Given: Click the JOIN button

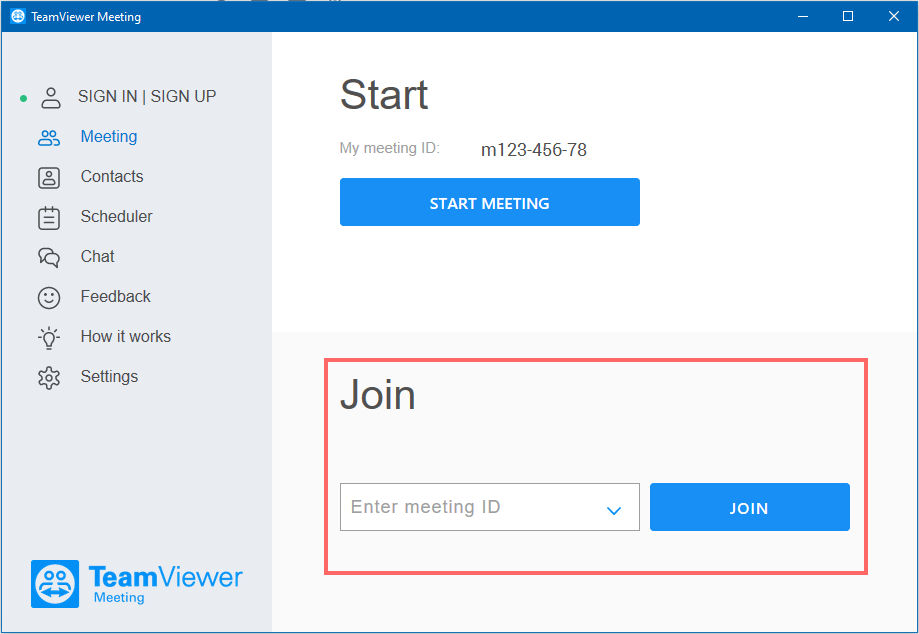Looking at the screenshot, I should click(x=750, y=507).
